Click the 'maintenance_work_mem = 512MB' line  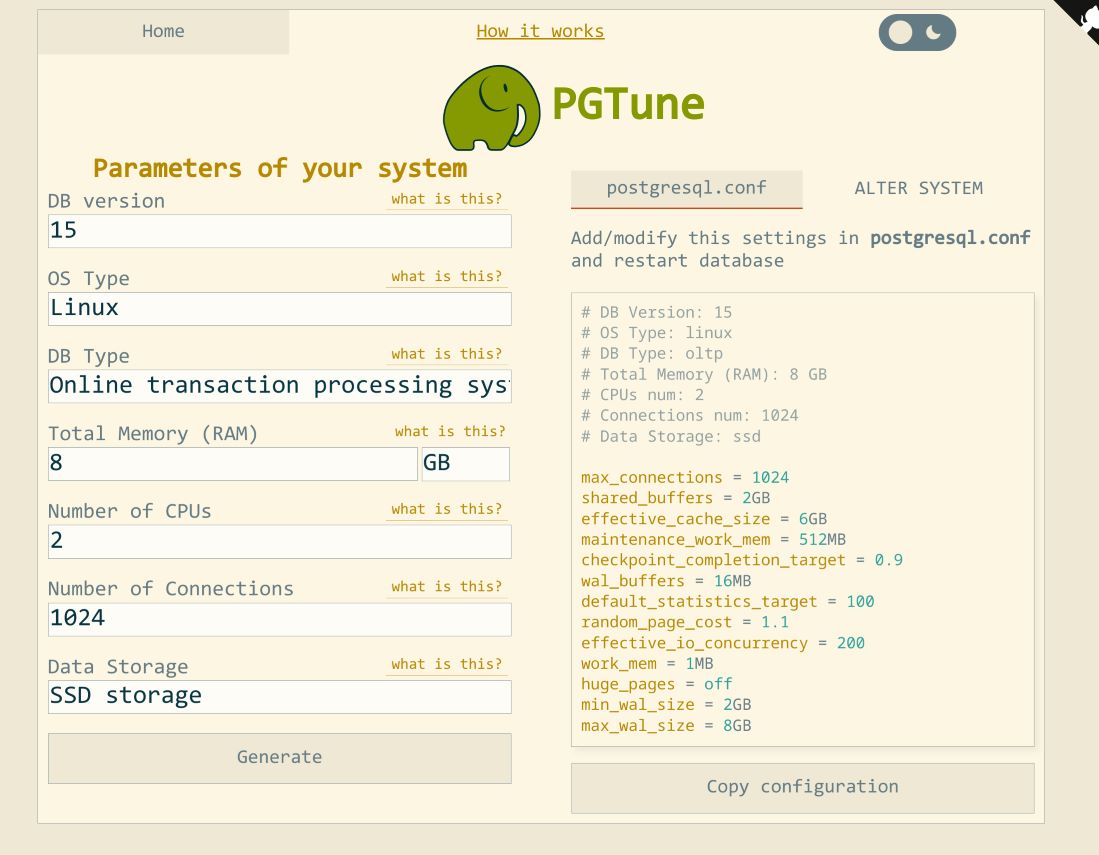714,540
